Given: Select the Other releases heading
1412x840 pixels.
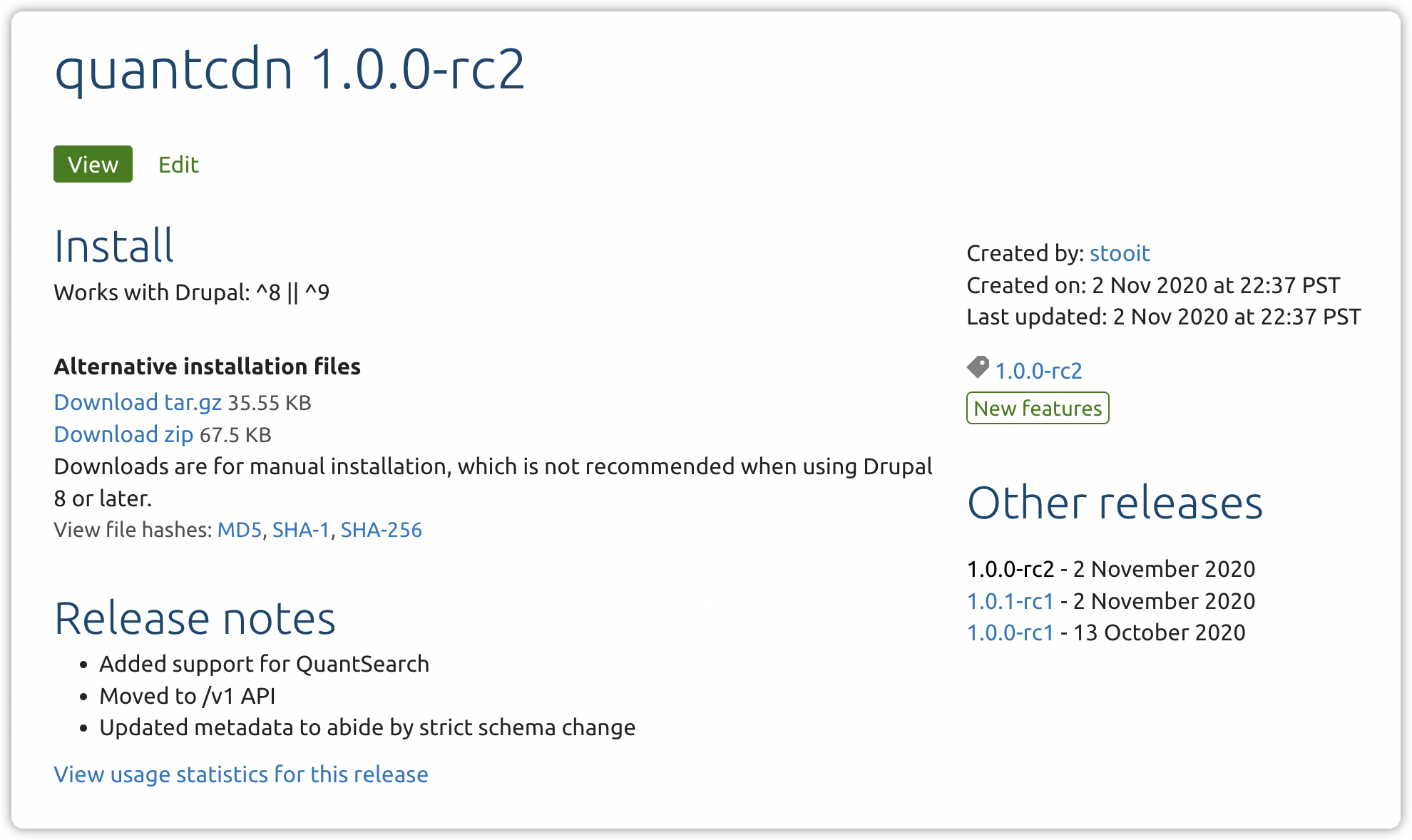Looking at the screenshot, I should coord(1115,503).
